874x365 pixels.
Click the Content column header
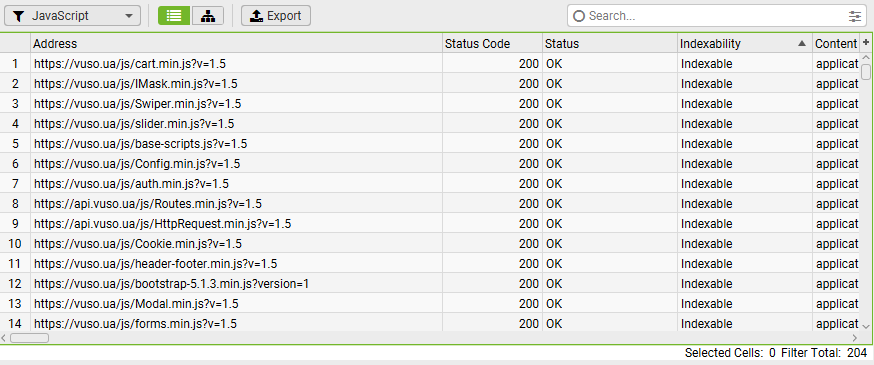click(836, 43)
